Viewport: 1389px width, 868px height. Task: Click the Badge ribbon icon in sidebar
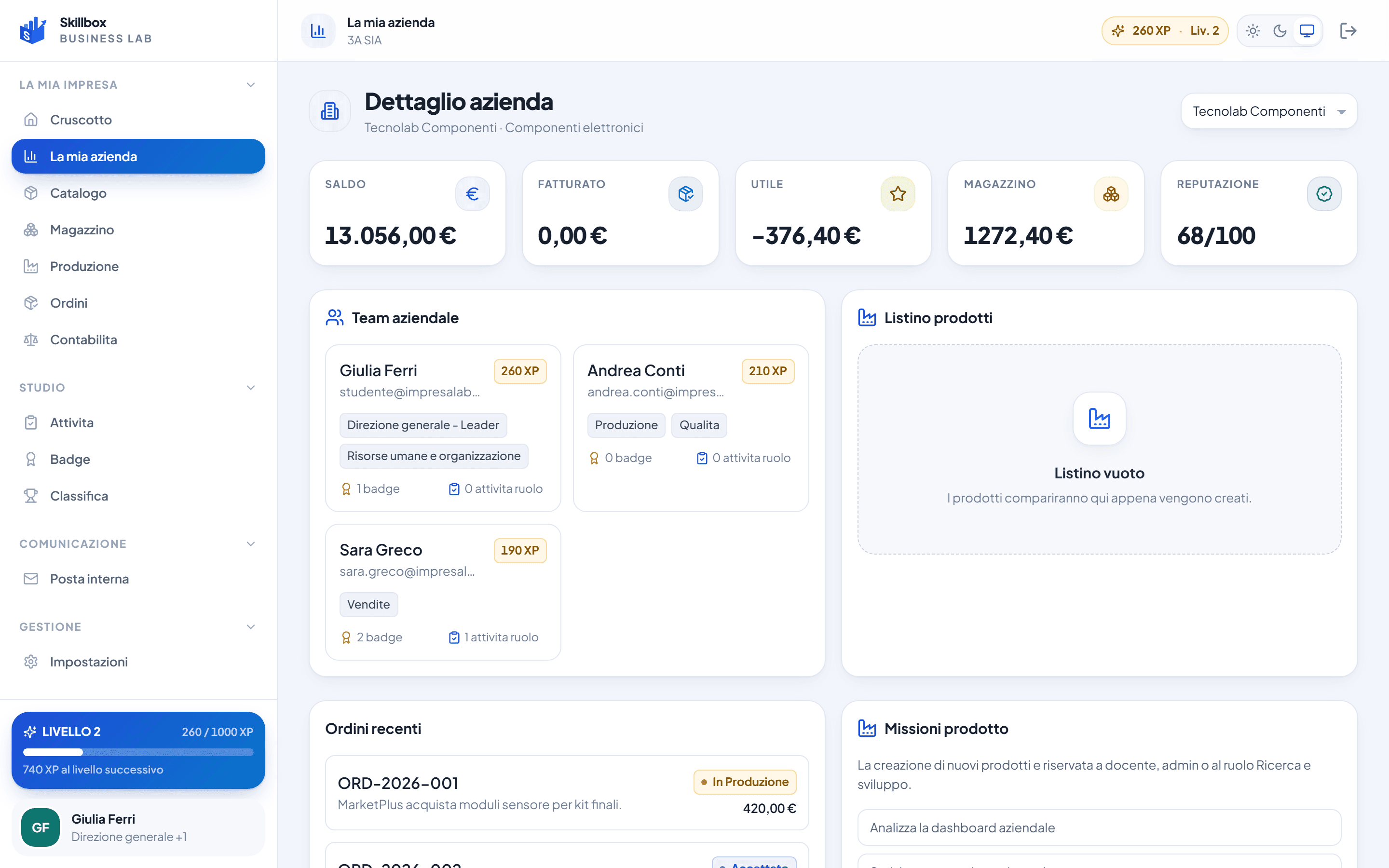pyautogui.click(x=31, y=459)
